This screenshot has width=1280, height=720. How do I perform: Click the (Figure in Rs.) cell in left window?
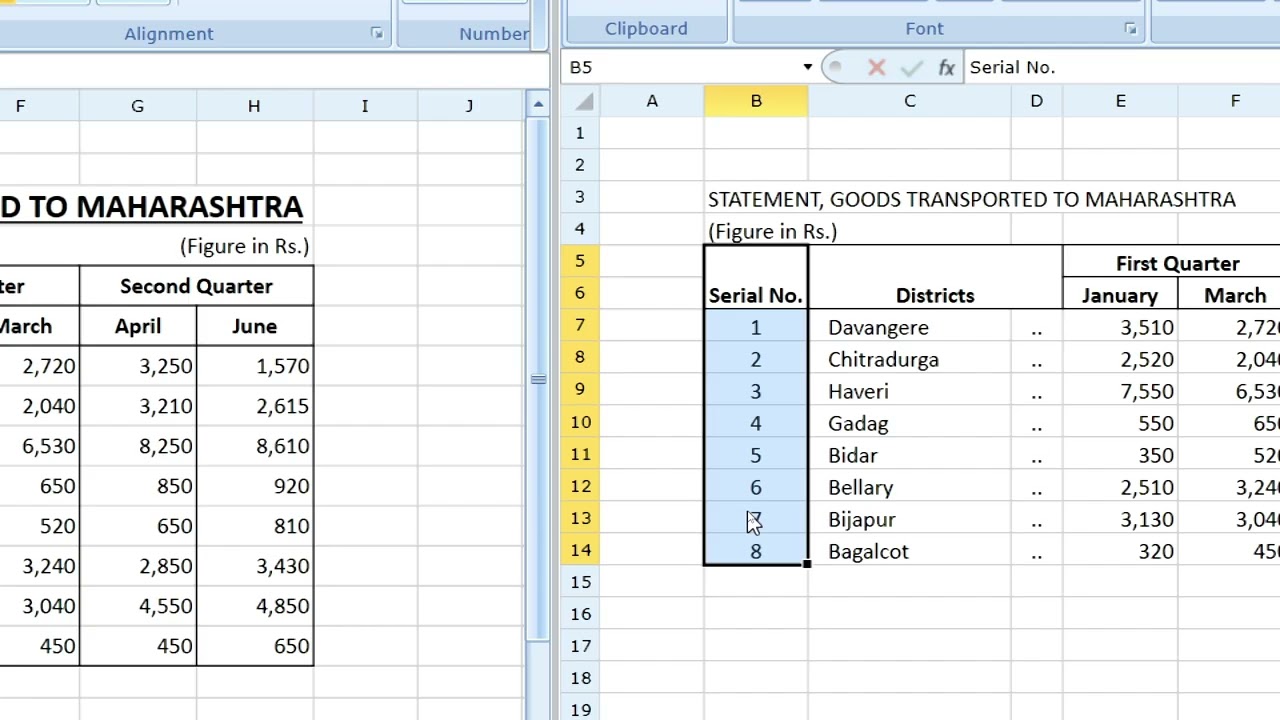point(245,246)
